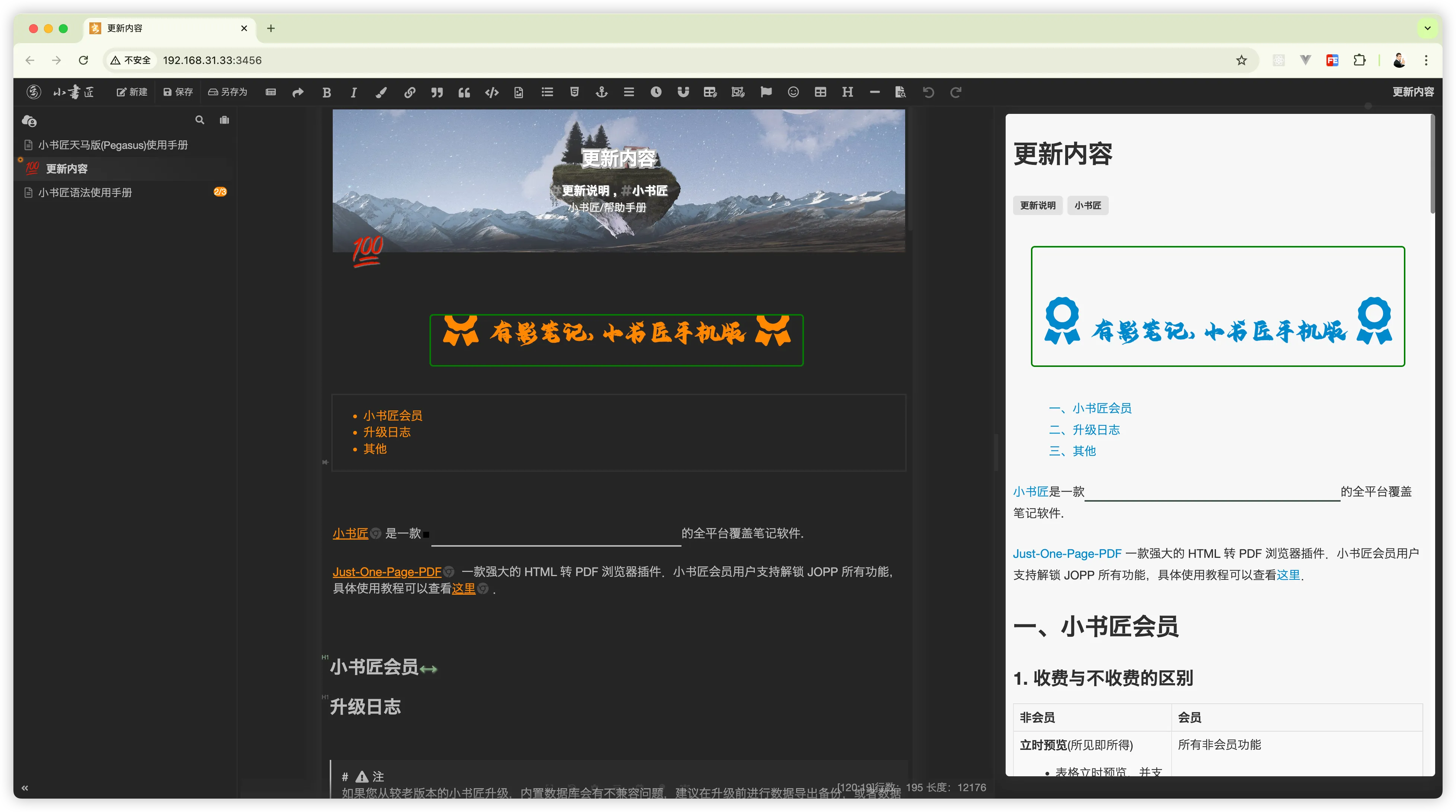This screenshot has width=1456, height=812.
Task: Click the image edit icon in the toolbar
Action: (x=738, y=92)
